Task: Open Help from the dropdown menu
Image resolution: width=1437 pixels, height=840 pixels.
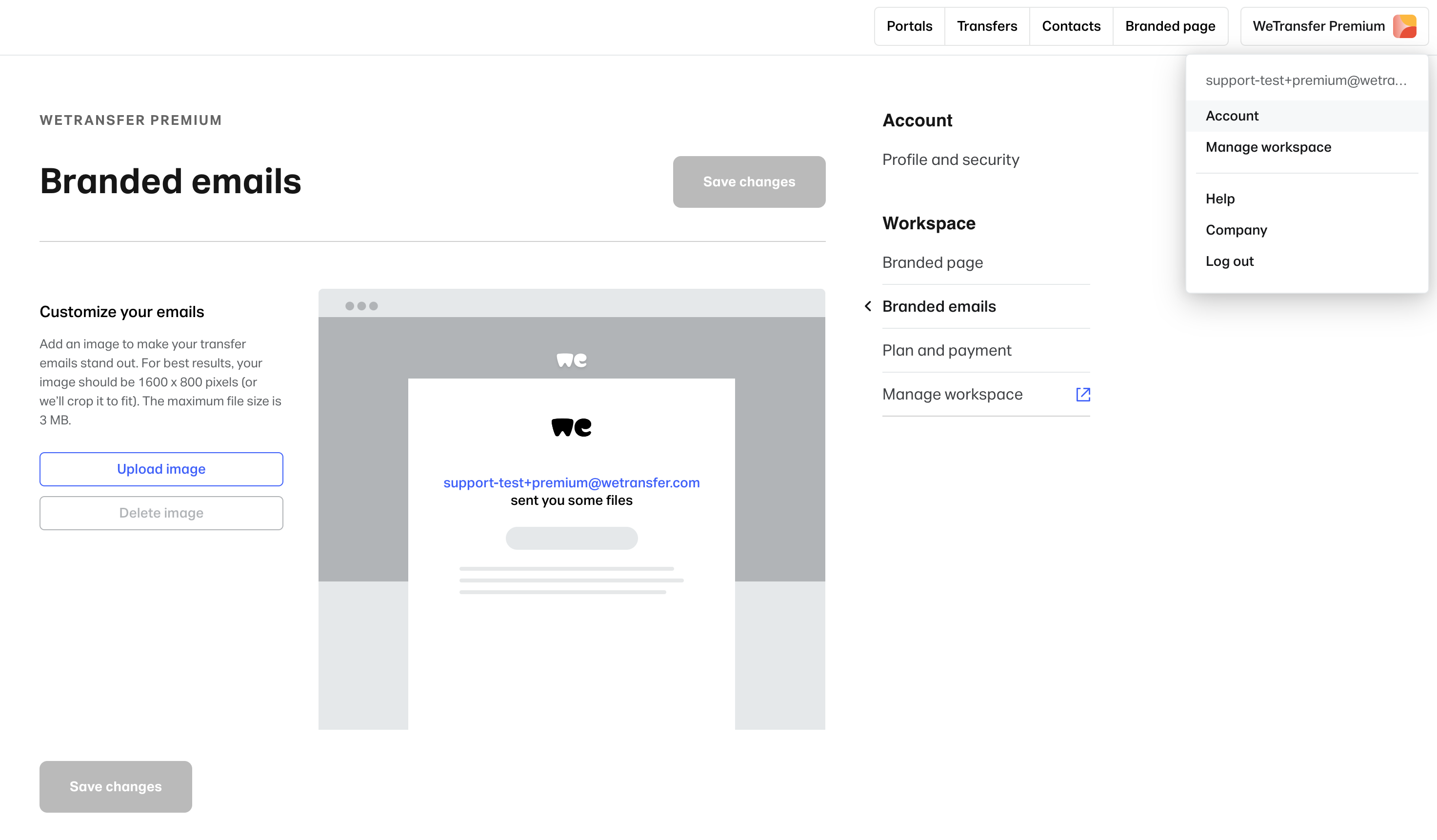Action: click(x=1307, y=199)
